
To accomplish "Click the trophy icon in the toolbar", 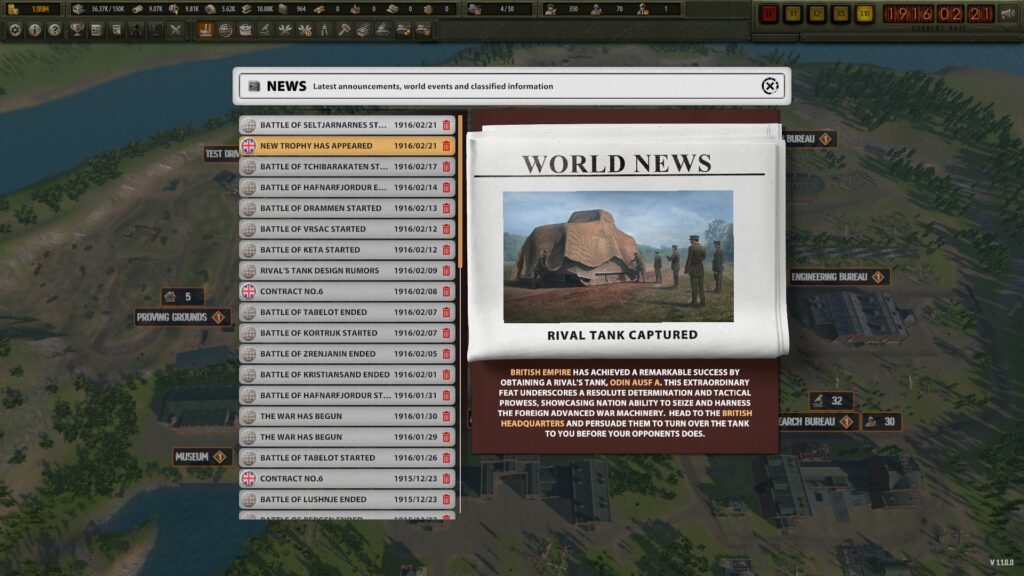I will [77, 30].
